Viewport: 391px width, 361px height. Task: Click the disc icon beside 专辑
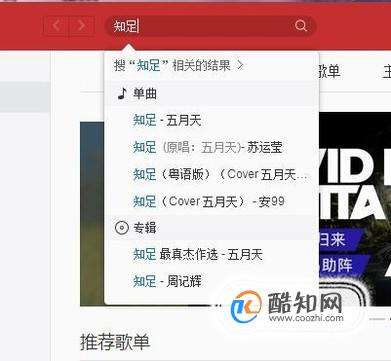coord(122,228)
